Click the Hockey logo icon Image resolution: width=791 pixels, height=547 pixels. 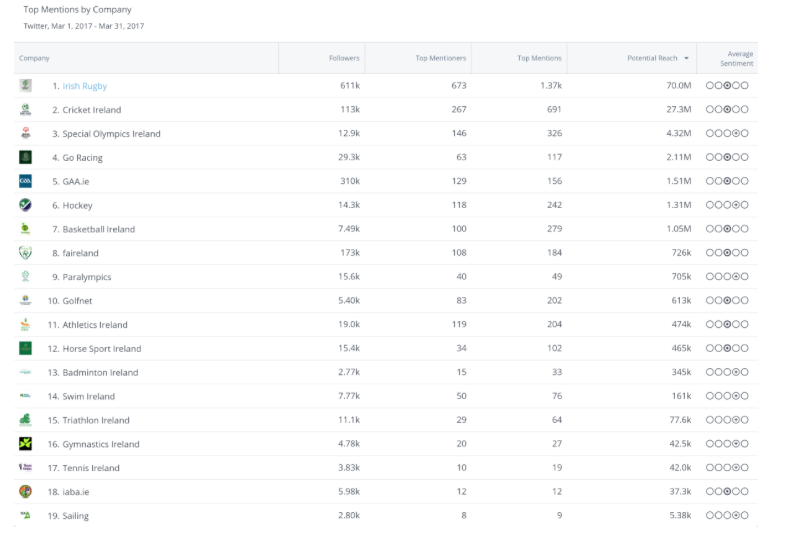click(x=25, y=205)
